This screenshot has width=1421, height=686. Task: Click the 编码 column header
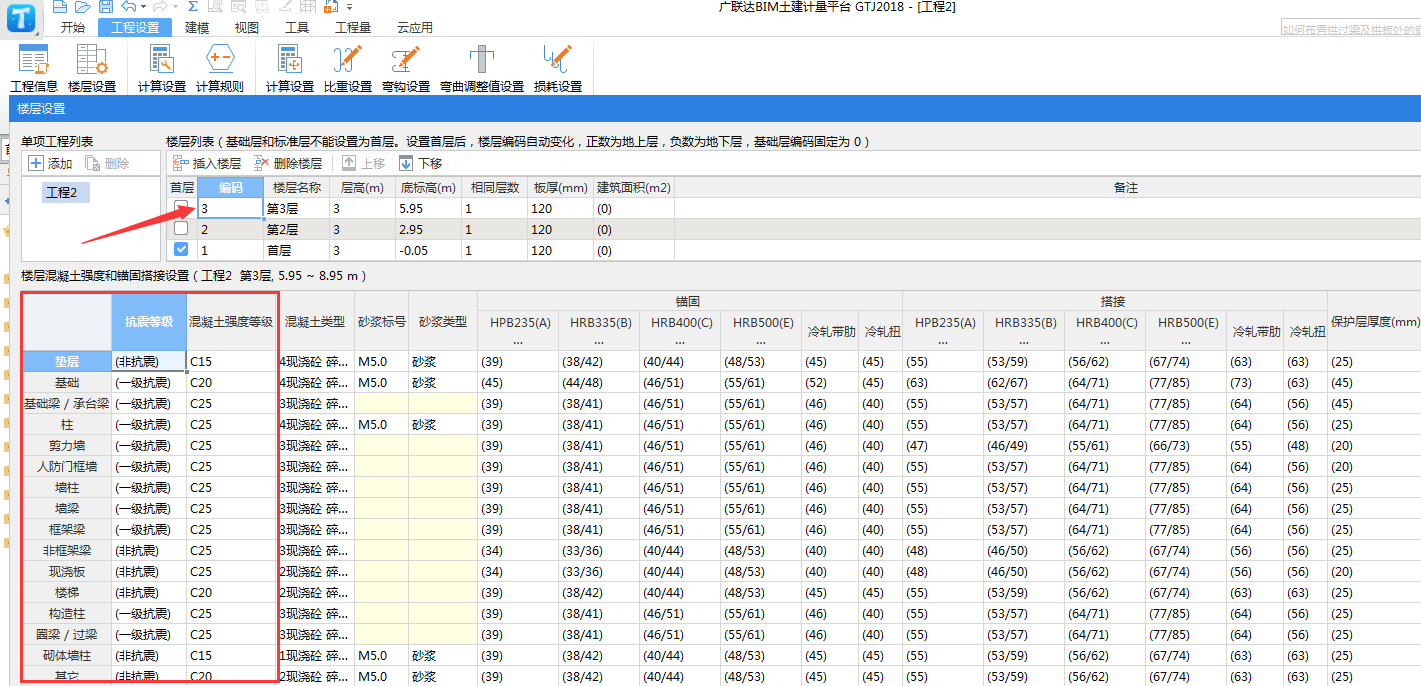click(231, 187)
